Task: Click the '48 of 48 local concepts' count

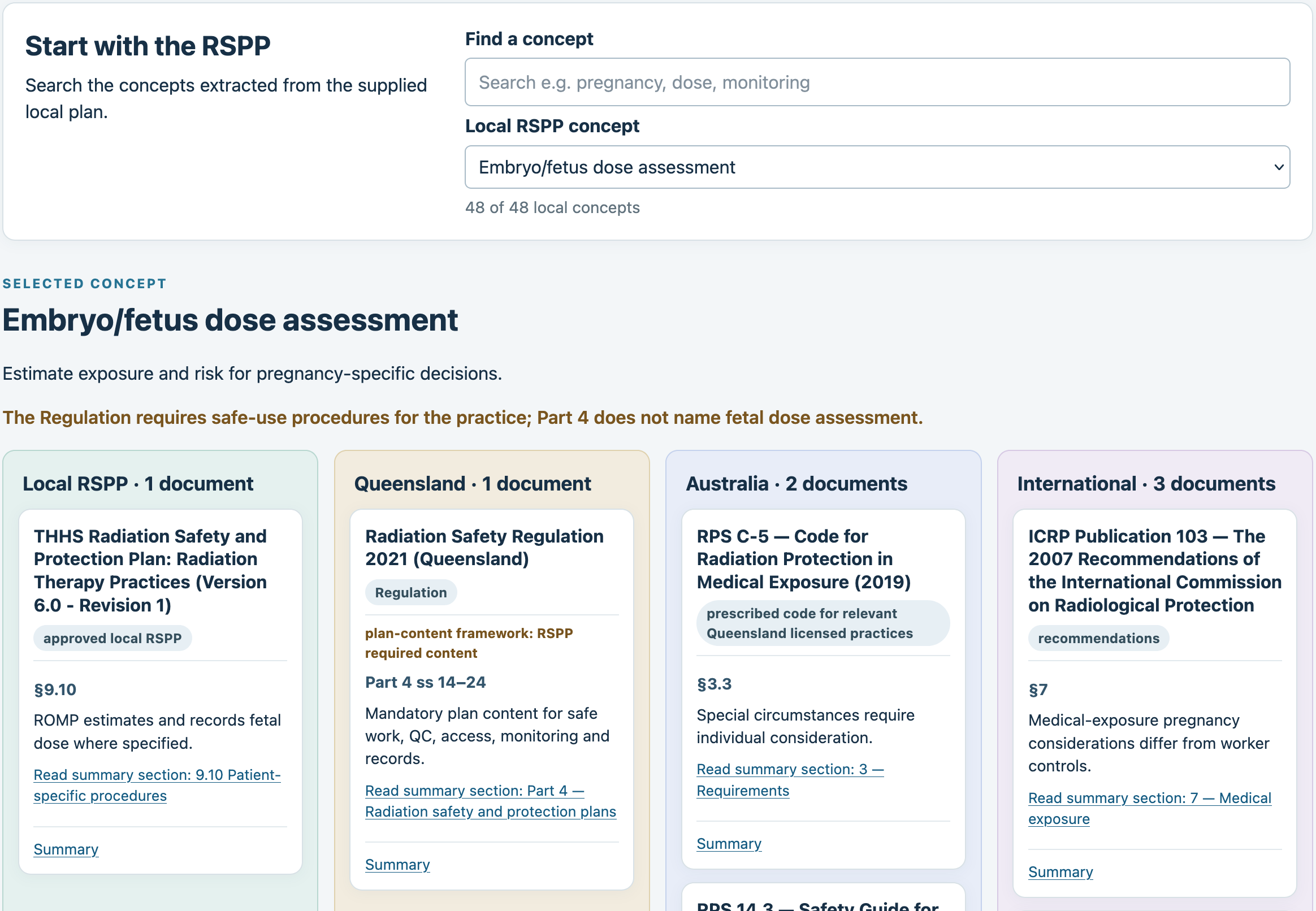Action: point(552,207)
